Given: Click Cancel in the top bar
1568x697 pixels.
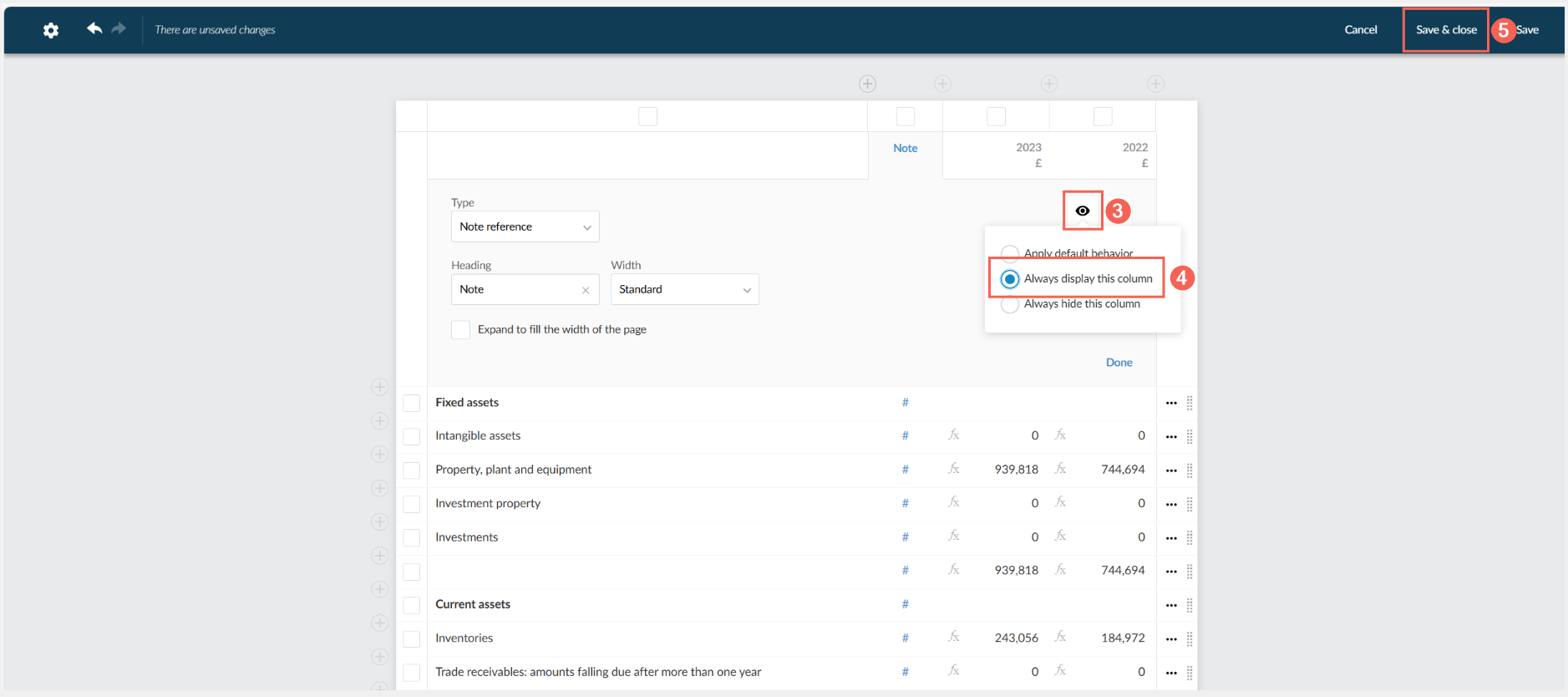Looking at the screenshot, I should [x=1361, y=30].
